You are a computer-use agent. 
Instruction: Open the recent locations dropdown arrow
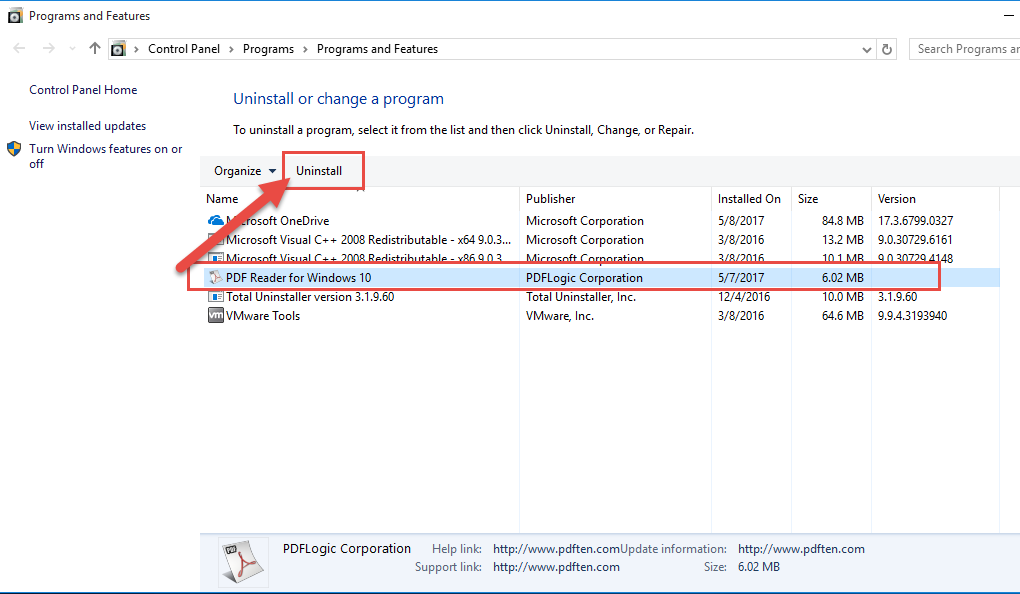72,49
